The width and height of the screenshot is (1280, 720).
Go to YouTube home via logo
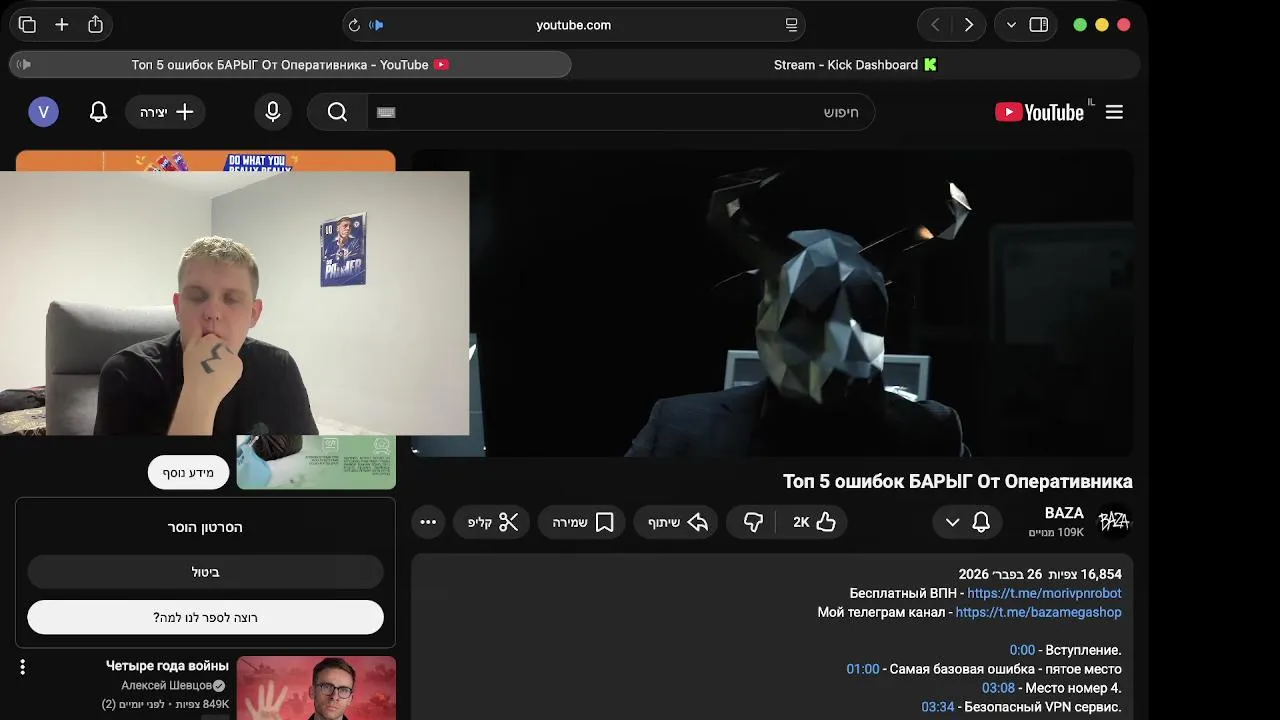pyautogui.click(x=1040, y=112)
